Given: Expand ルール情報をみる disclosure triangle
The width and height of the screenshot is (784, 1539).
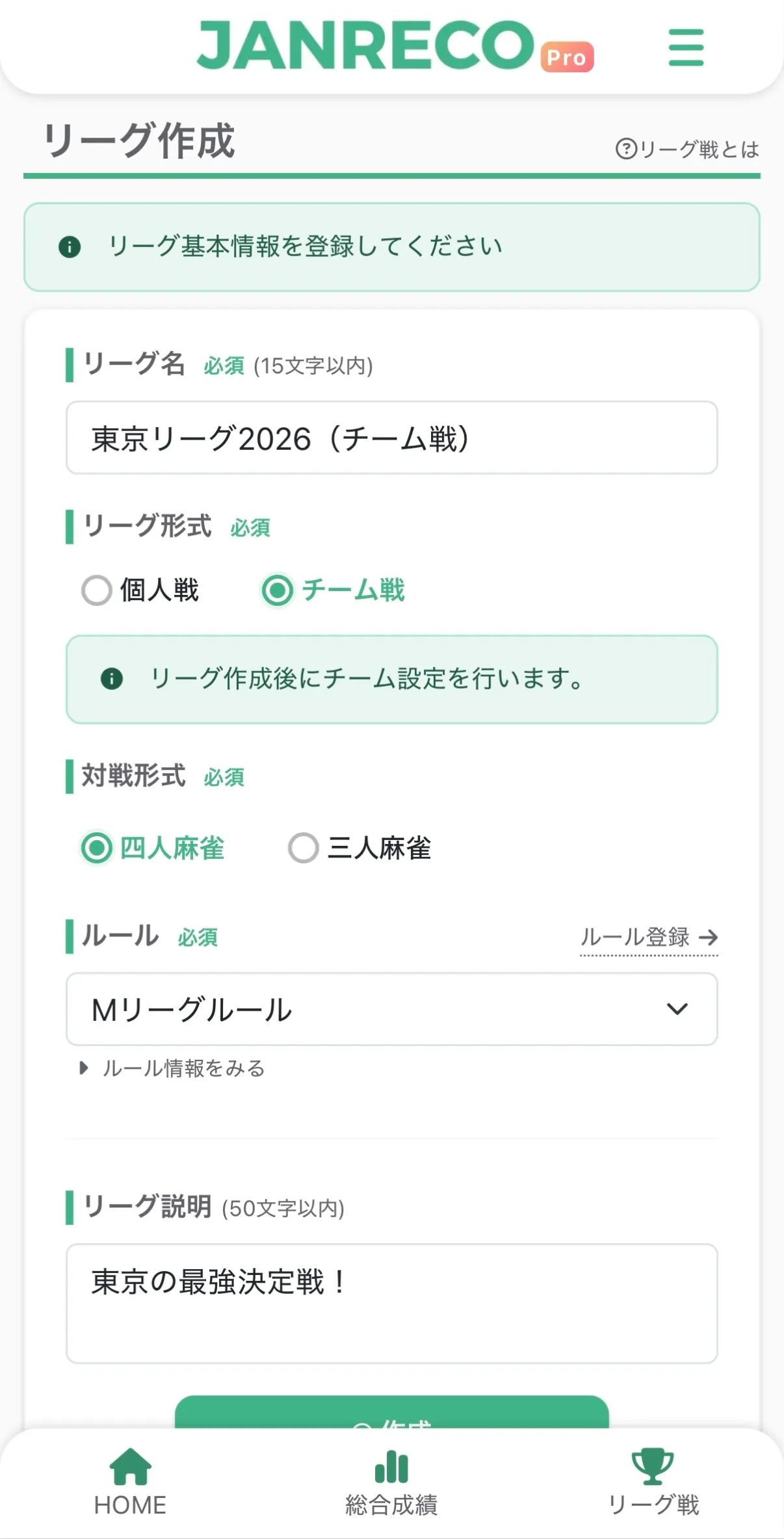Looking at the screenshot, I should [x=83, y=1068].
